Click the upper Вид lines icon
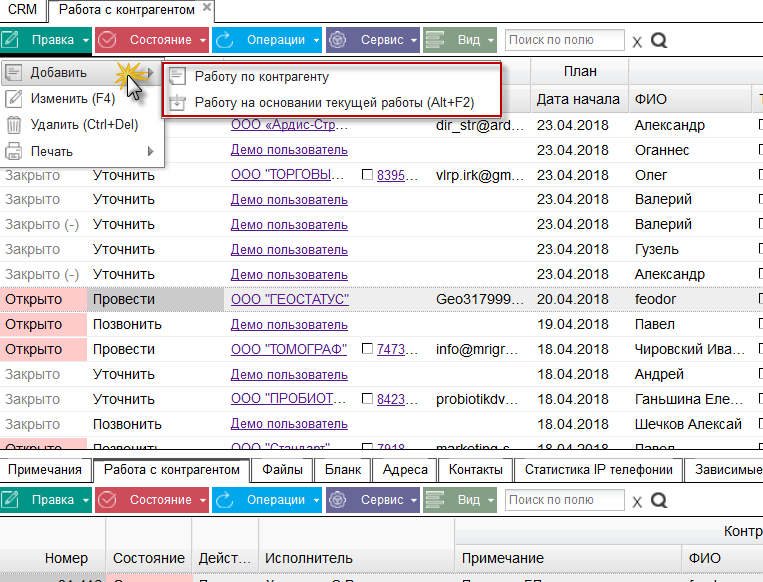 435,40
